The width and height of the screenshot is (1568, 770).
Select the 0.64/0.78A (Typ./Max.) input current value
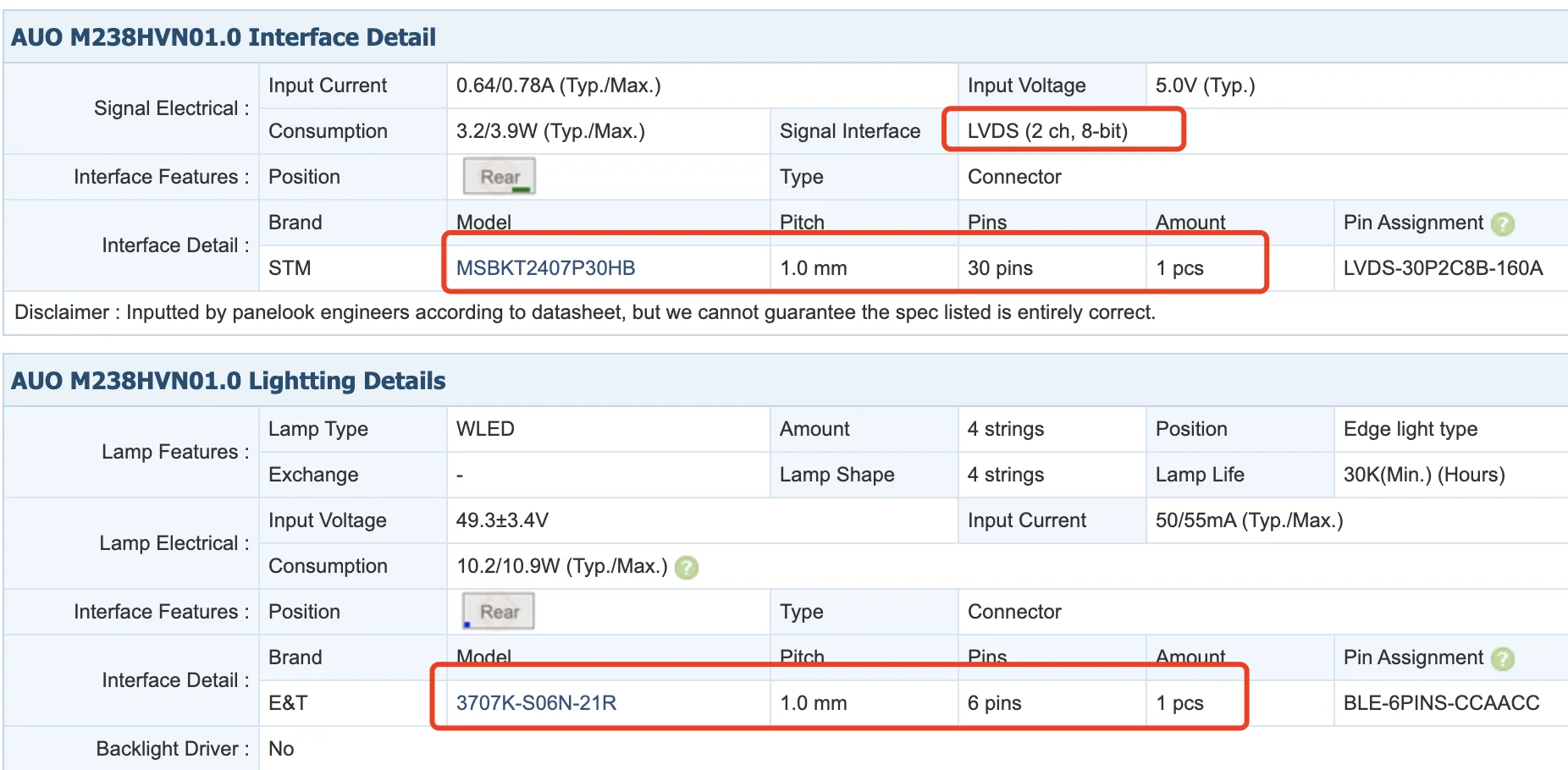559,85
